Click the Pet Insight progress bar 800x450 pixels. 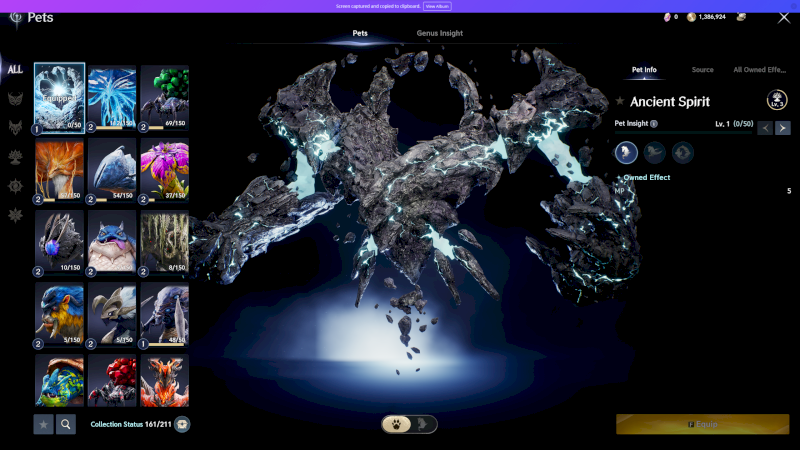(x=683, y=133)
